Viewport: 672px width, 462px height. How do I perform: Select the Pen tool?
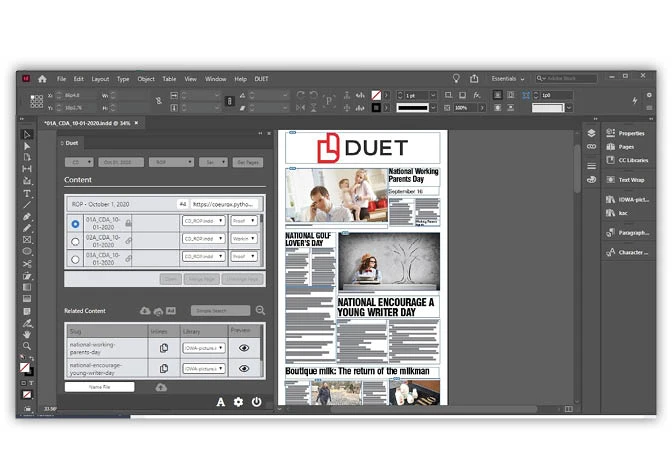tap(27, 216)
